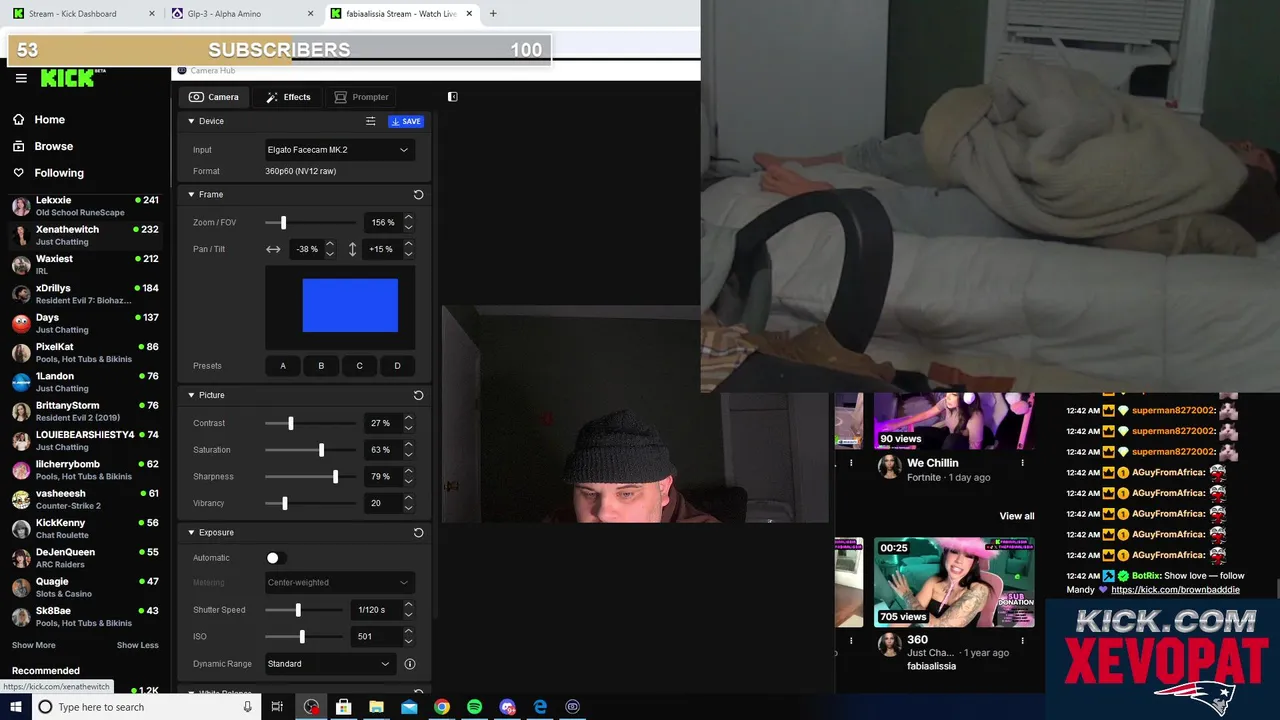This screenshot has height=720, width=1280.
Task: Collapse the Picture section
Action: point(191,395)
